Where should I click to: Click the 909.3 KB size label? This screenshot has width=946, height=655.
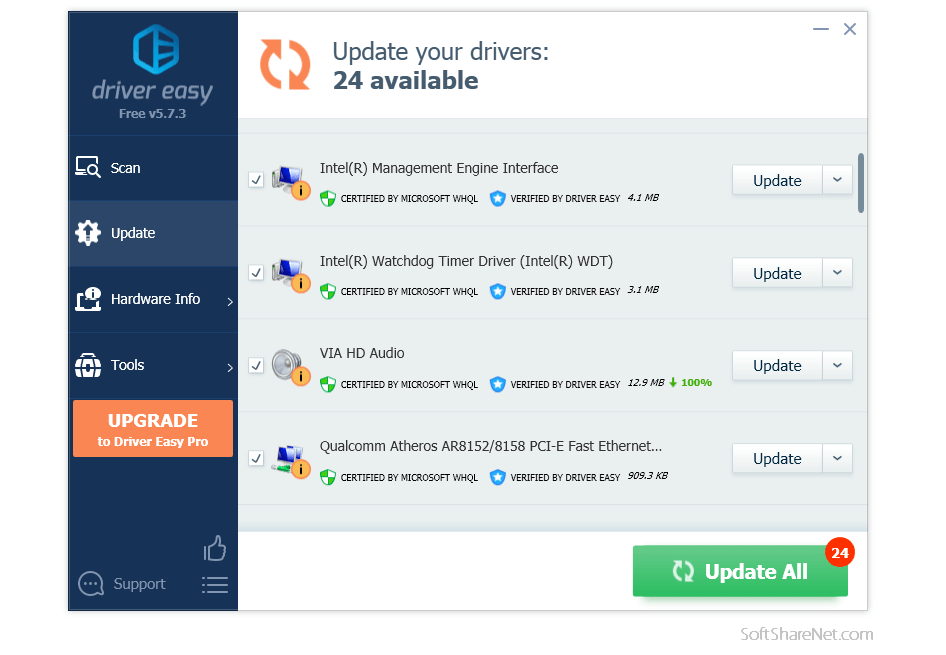(x=647, y=475)
